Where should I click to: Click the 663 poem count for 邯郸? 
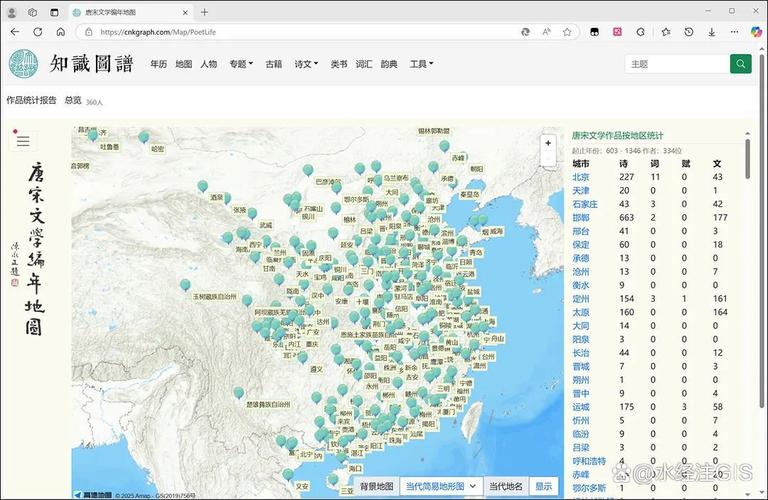coord(626,217)
